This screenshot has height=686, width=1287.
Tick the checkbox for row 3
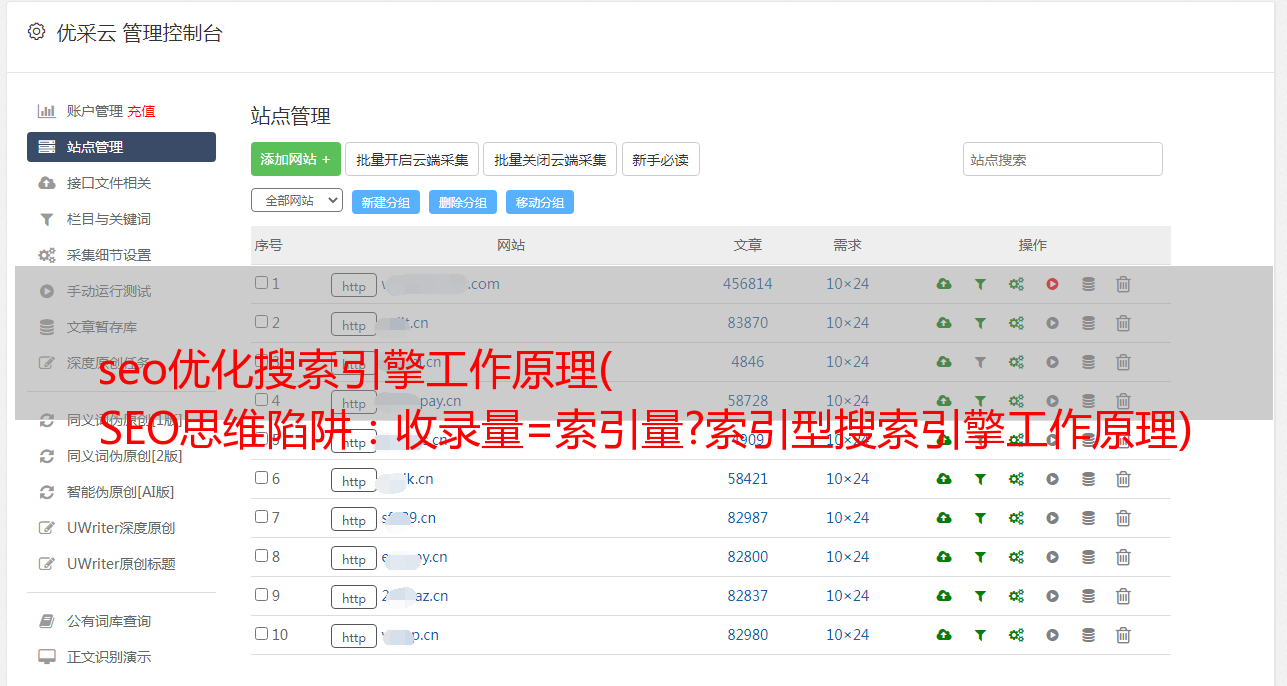coord(261,361)
